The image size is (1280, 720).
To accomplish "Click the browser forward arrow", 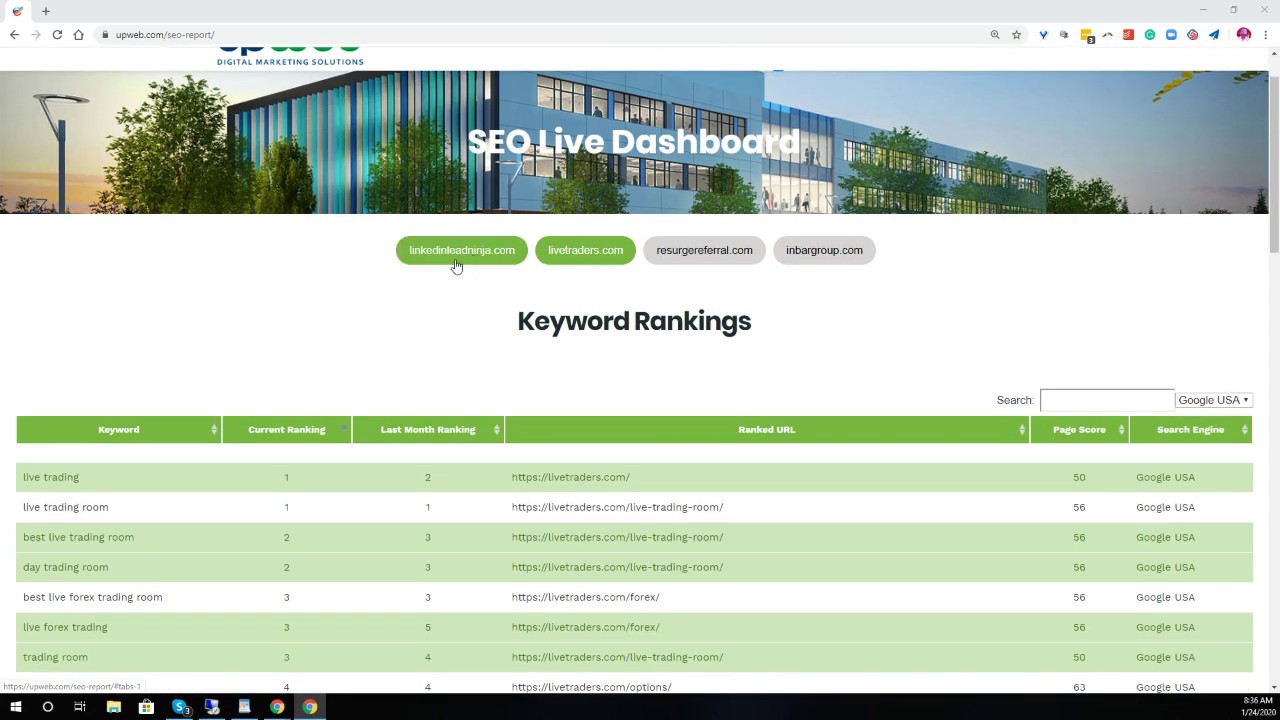I will (x=36, y=34).
